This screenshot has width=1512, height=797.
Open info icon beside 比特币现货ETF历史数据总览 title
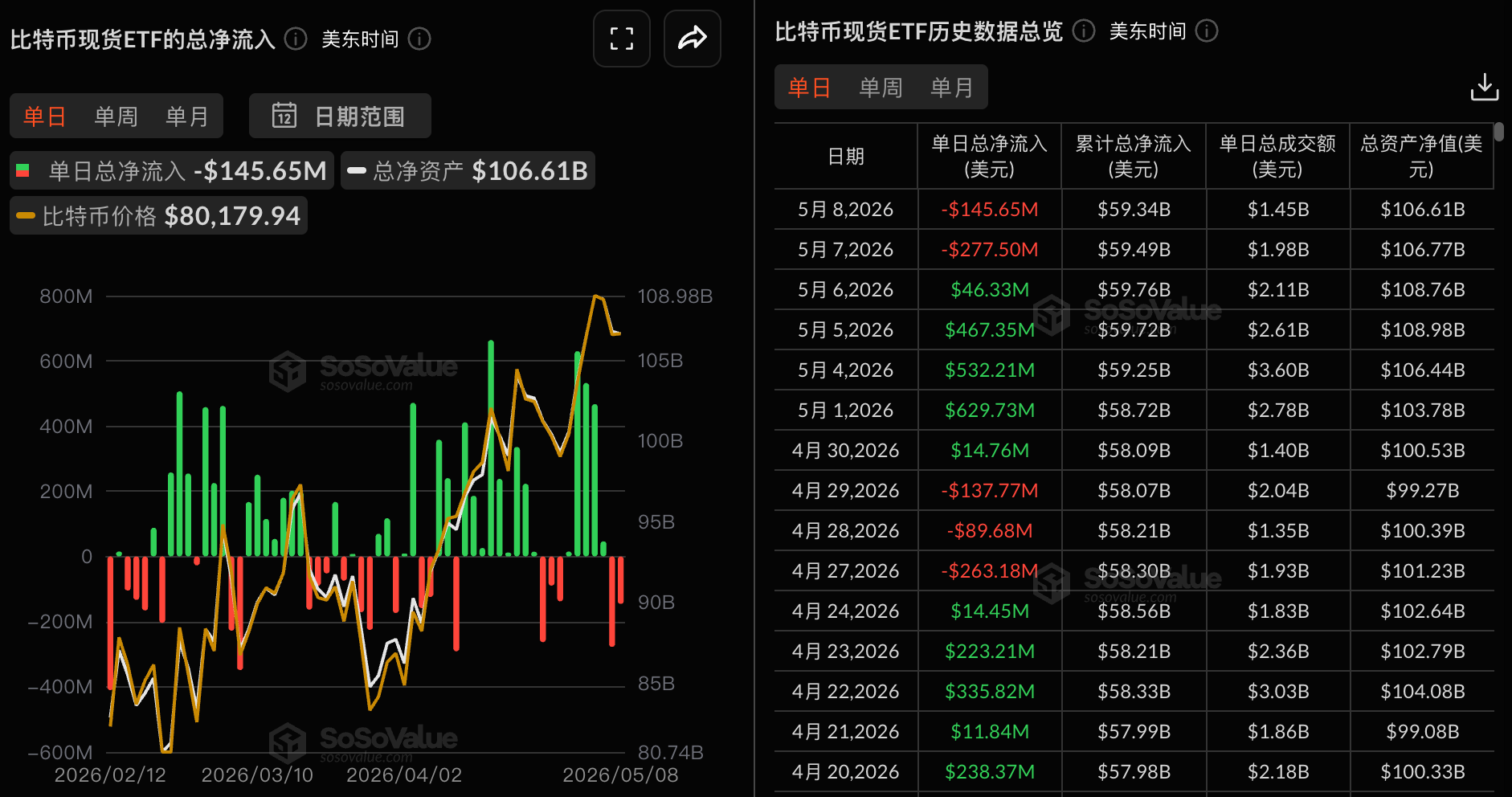click(x=1084, y=31)
